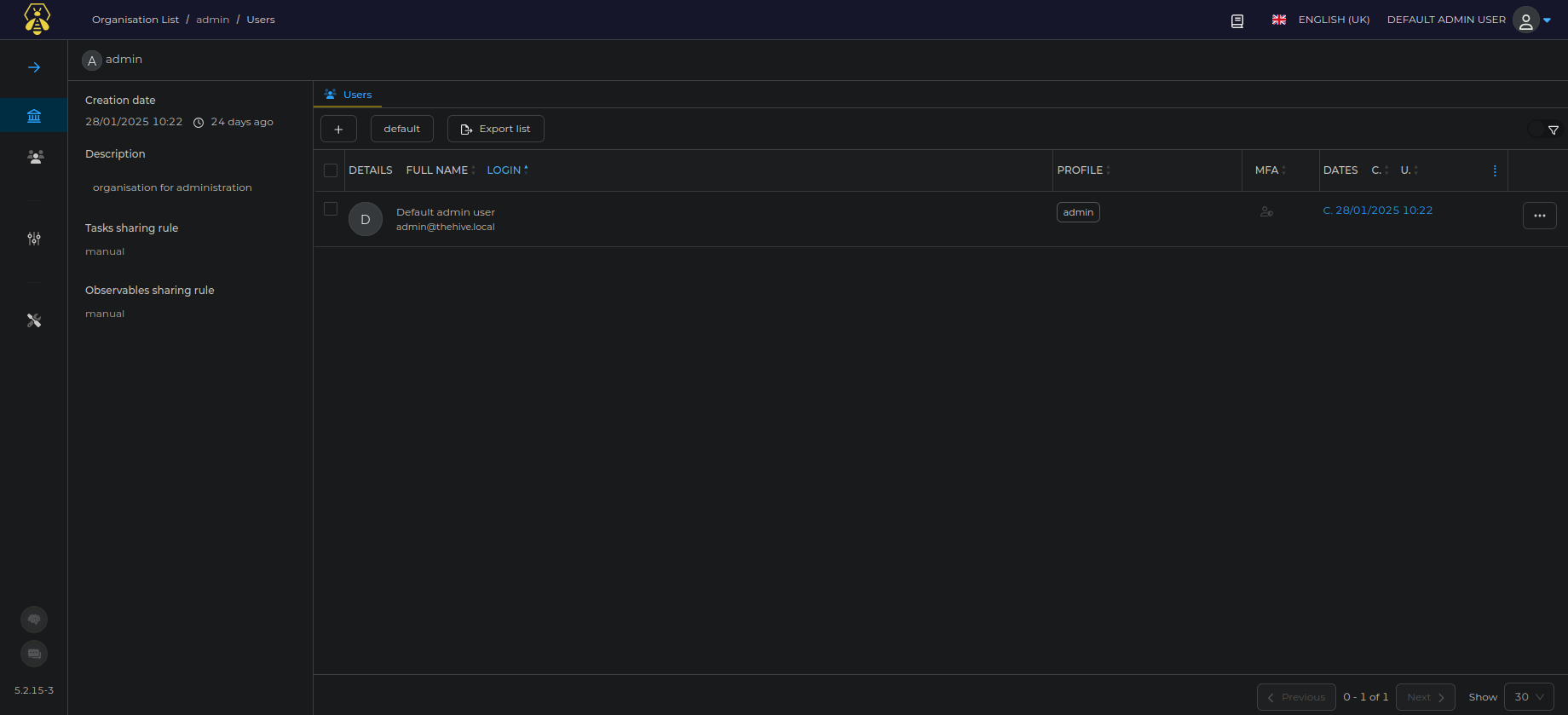Click the clock icon beside 24 days ago
This screenshot has width=1568, height=715.
point(199,123)
